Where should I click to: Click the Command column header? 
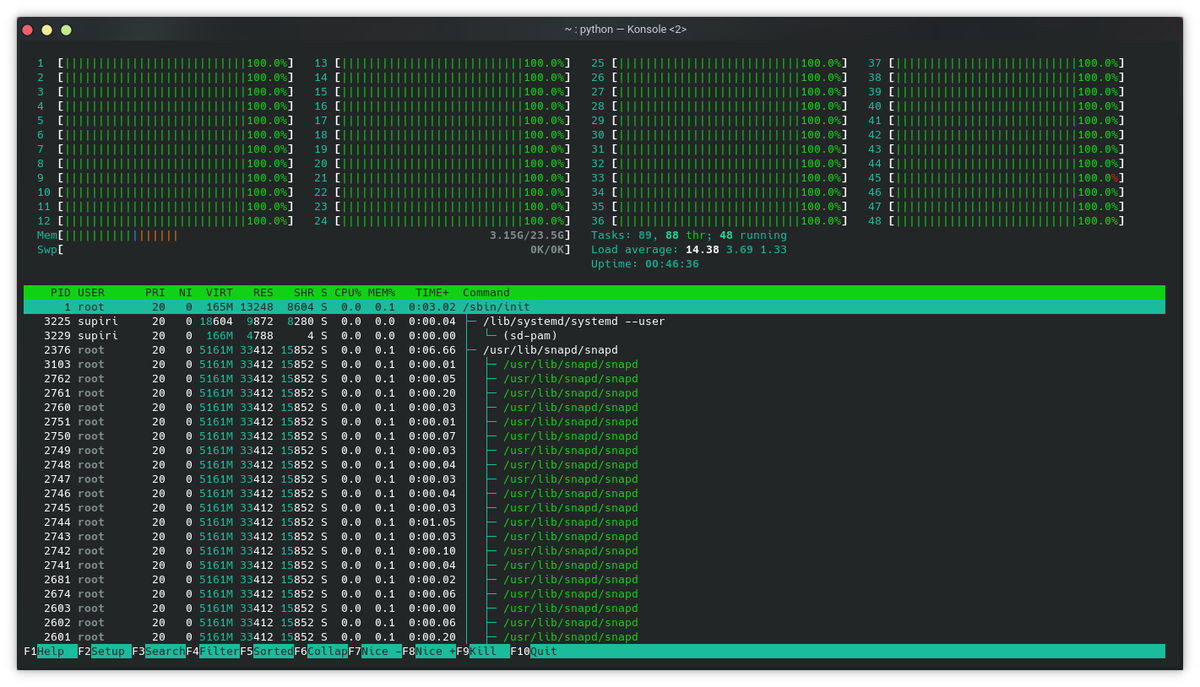pyautogui.click(x=486, y=292)
